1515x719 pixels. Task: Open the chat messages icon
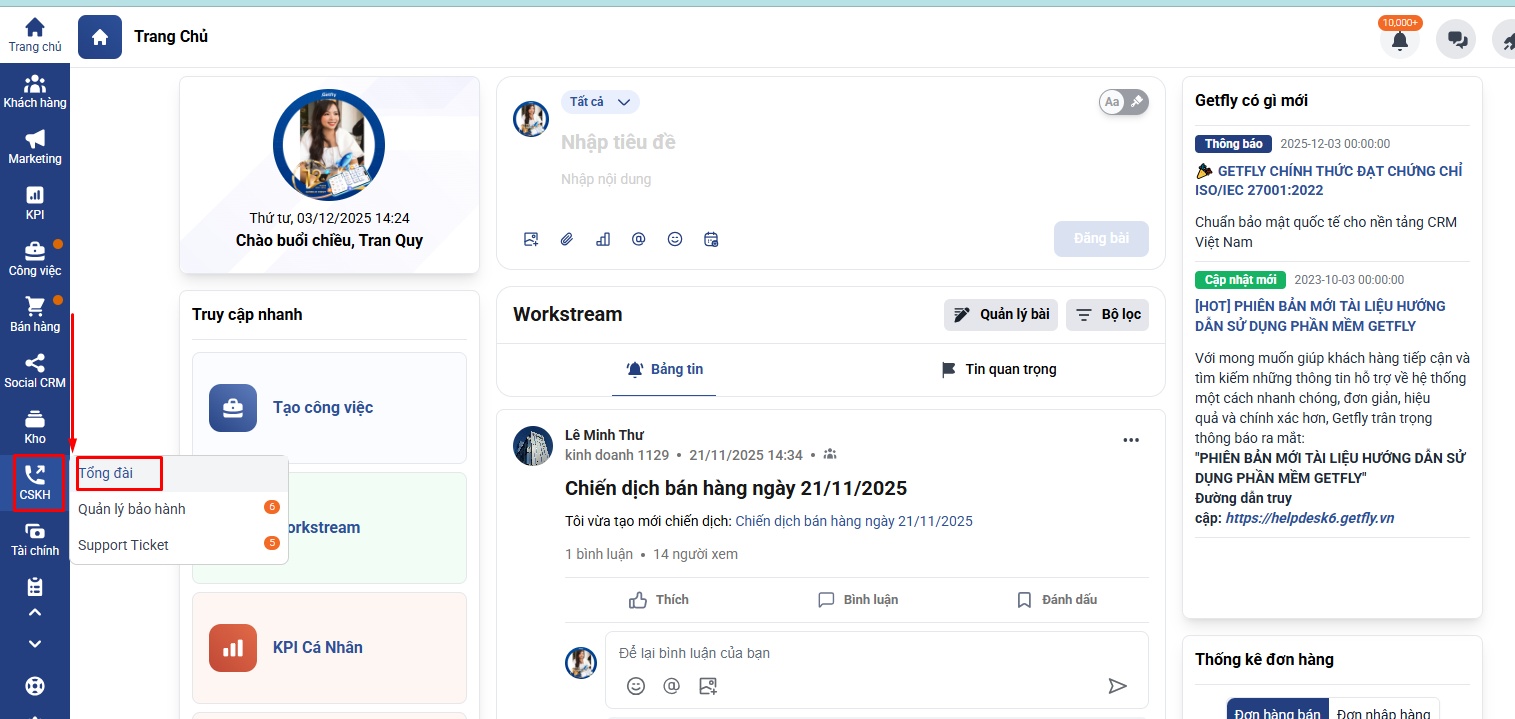click(1456, 40)
